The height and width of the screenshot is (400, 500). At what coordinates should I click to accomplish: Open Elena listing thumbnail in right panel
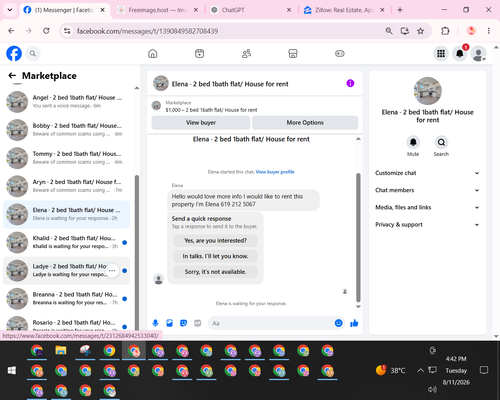(427, 91)
